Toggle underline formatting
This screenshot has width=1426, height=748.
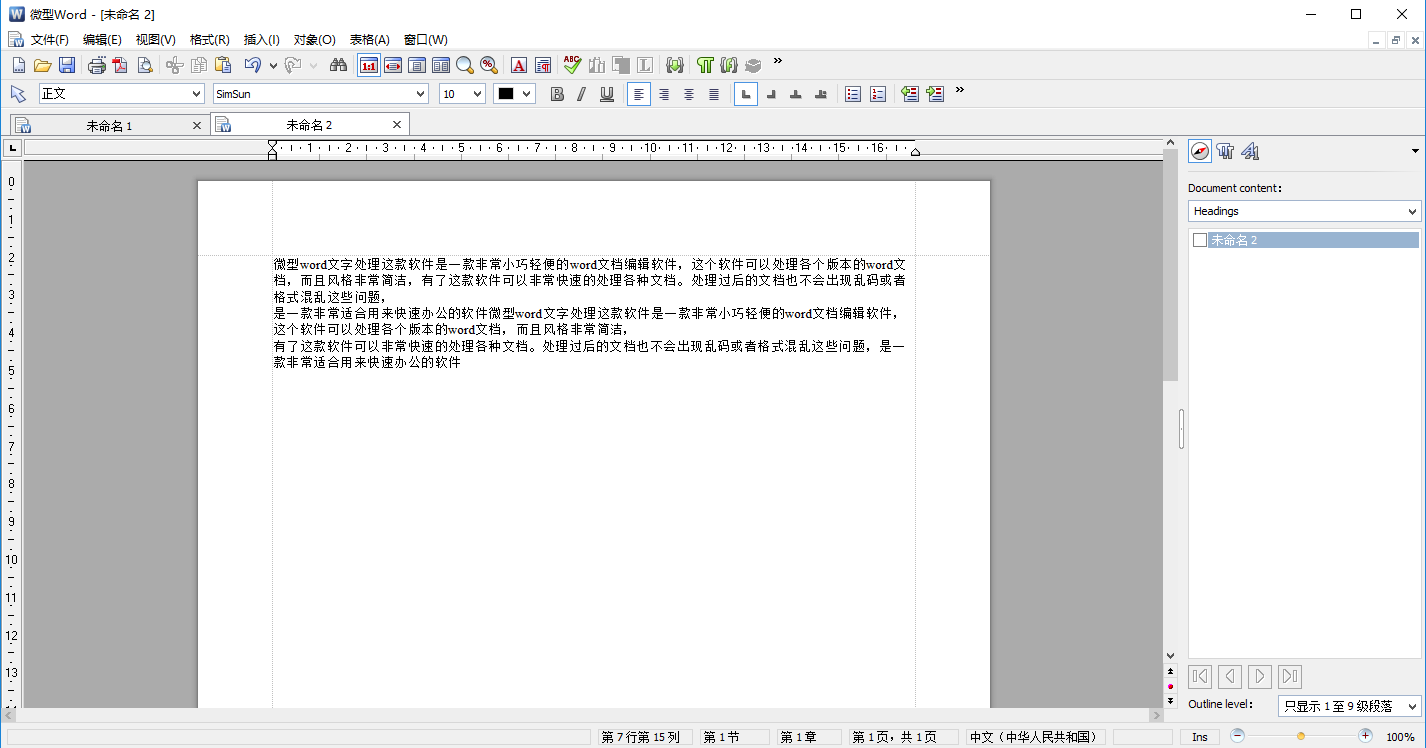tap(607, 94)
